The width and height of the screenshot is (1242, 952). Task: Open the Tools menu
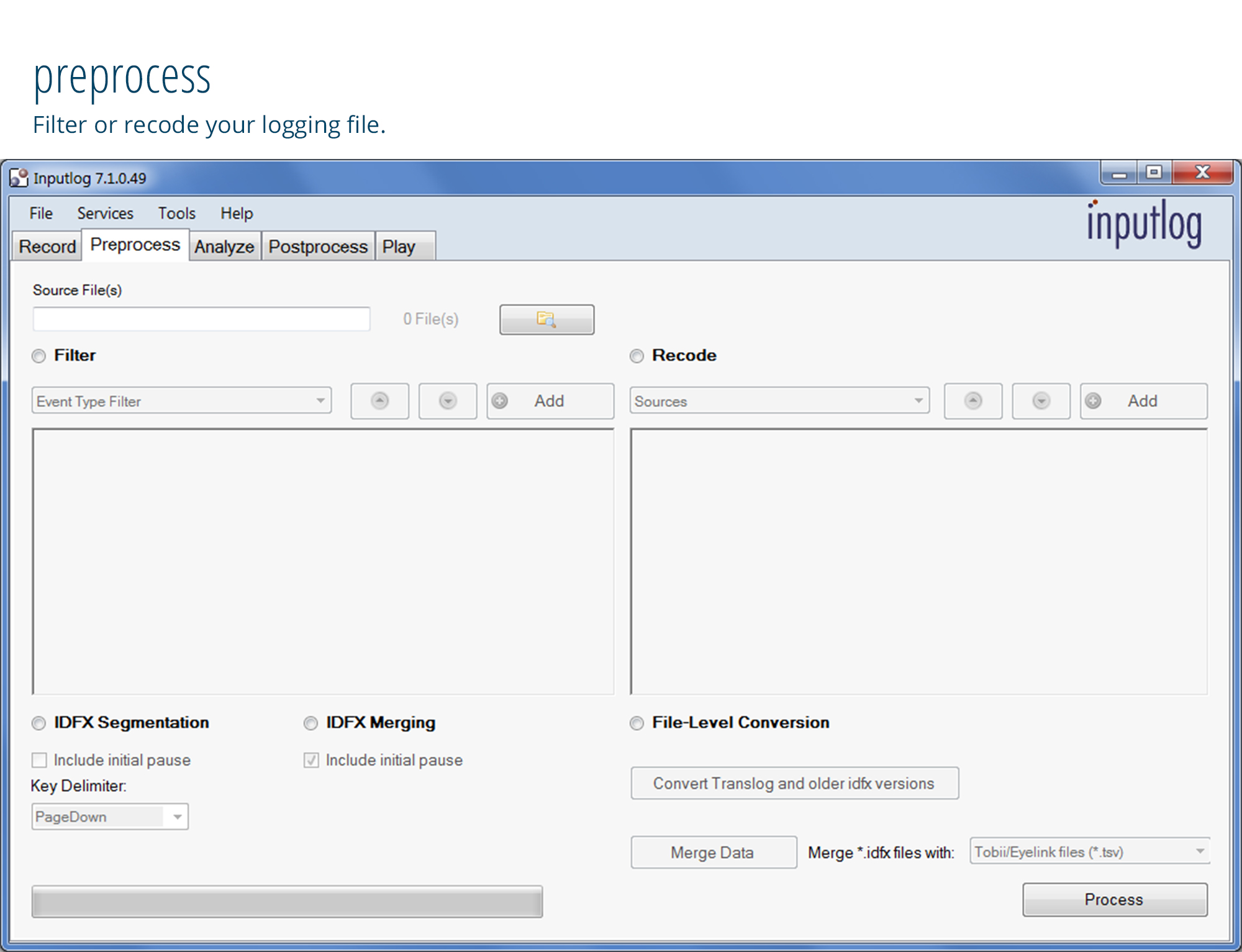[176, 214]
